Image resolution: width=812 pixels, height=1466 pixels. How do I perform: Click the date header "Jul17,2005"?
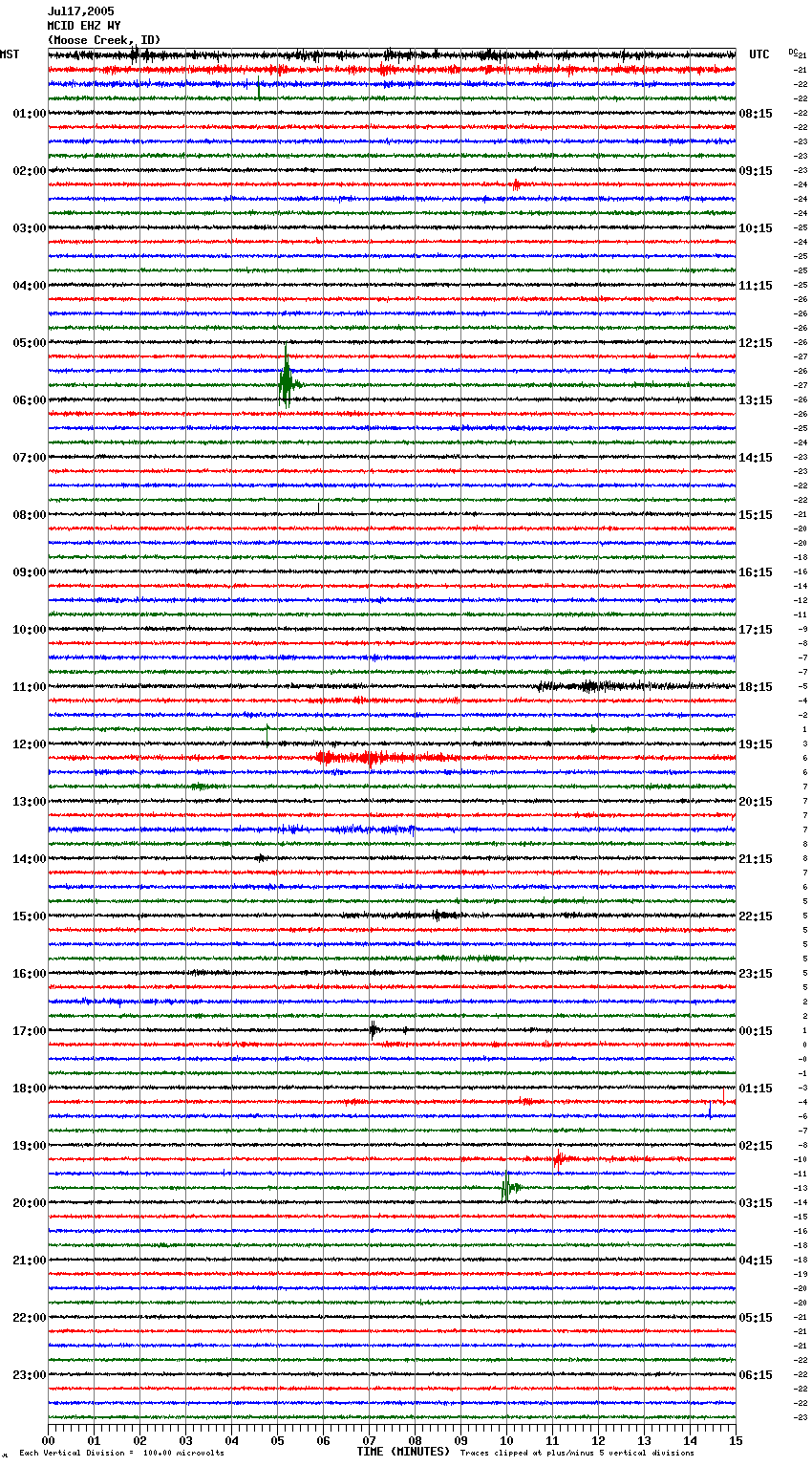(x=81, y=11)
